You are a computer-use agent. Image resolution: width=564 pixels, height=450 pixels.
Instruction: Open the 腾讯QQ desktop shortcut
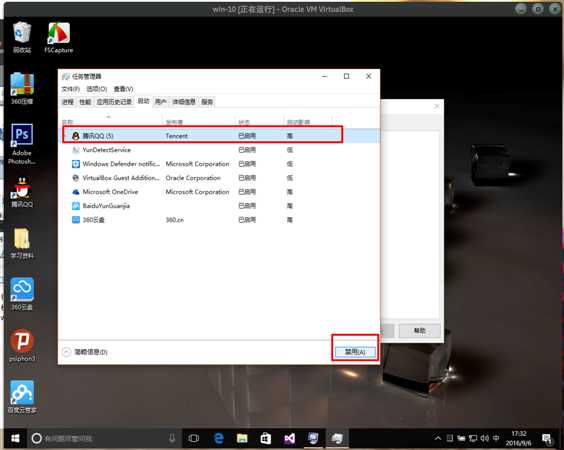22,192
